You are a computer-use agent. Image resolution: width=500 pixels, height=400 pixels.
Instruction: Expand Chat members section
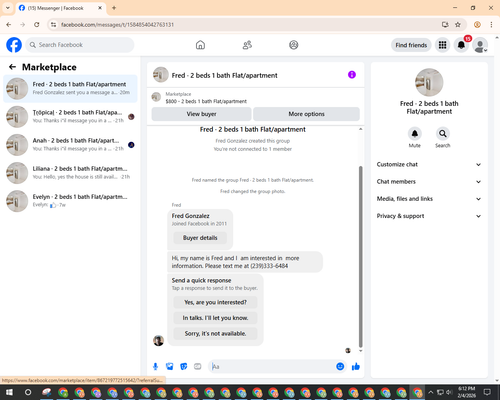click(x=429, y=182)
